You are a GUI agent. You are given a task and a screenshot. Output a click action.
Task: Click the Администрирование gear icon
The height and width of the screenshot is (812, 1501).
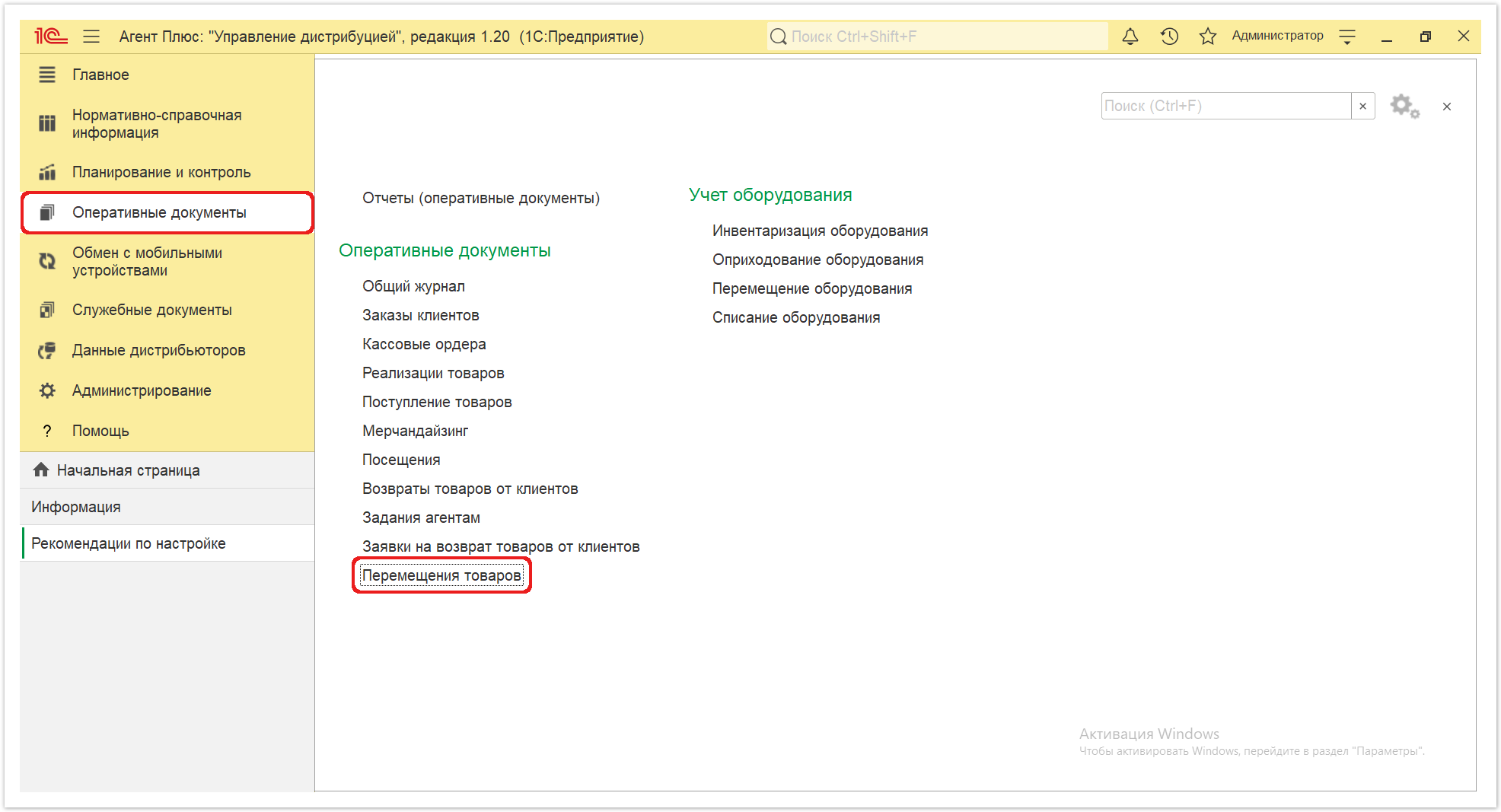[x=47, y=390]
